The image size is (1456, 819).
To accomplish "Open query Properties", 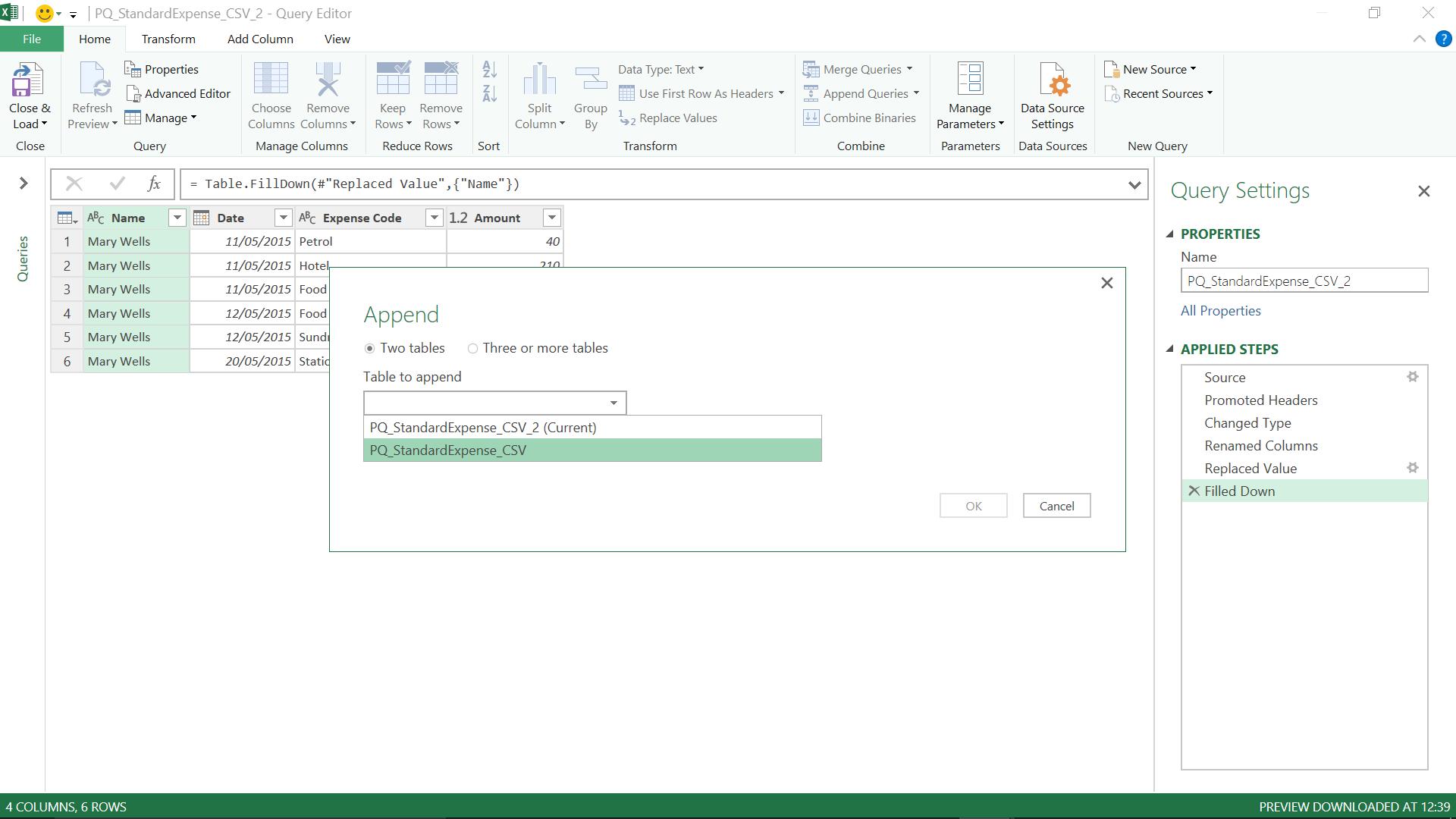I will coord(162,70).
